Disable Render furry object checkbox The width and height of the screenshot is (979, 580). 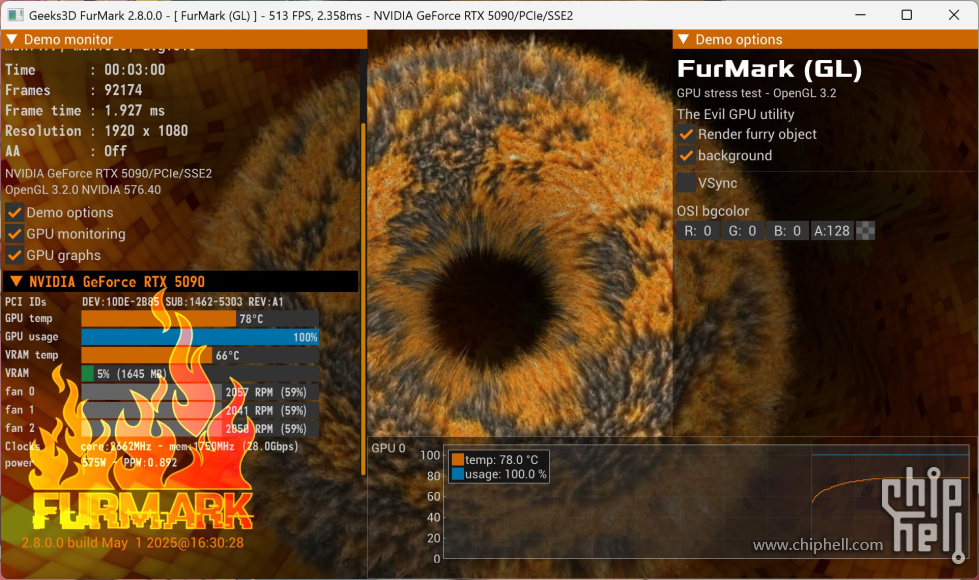(x=686, y=134)
